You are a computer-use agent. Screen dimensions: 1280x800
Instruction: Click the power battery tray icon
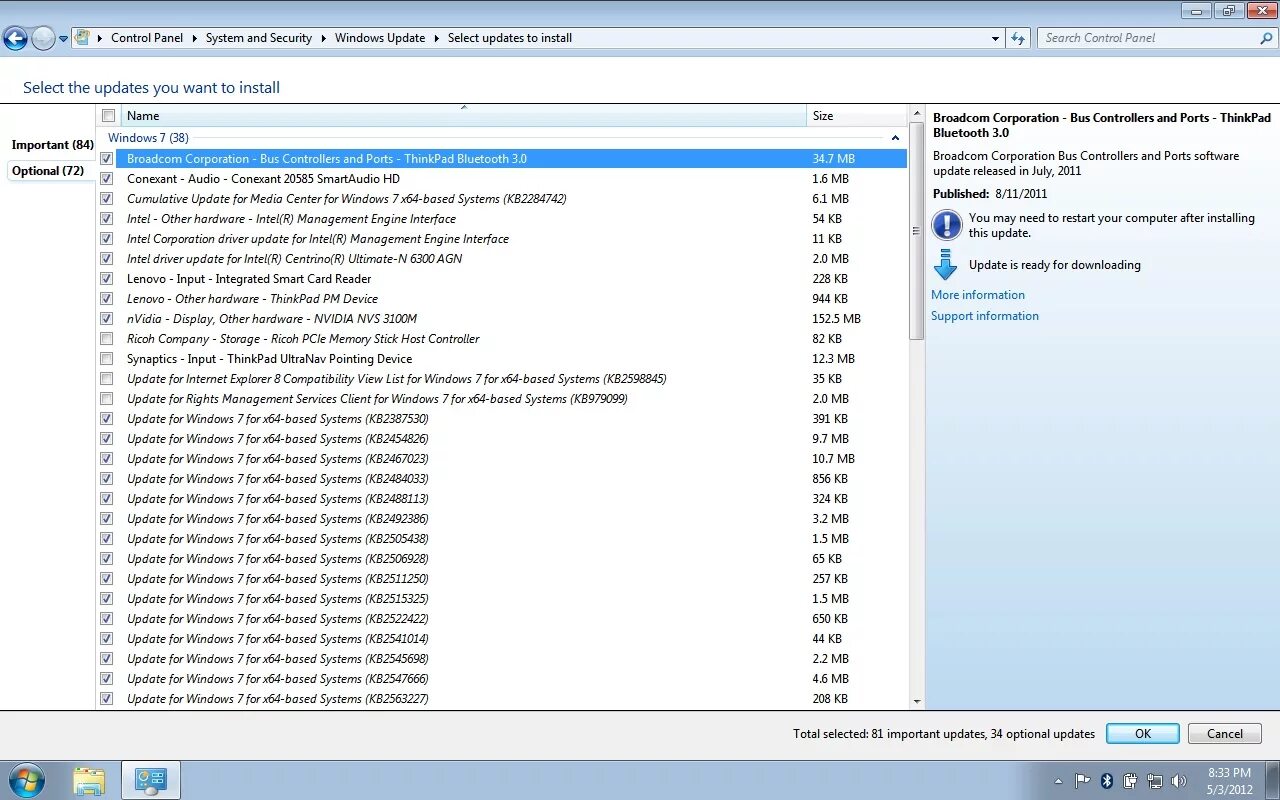(1131, 781)
